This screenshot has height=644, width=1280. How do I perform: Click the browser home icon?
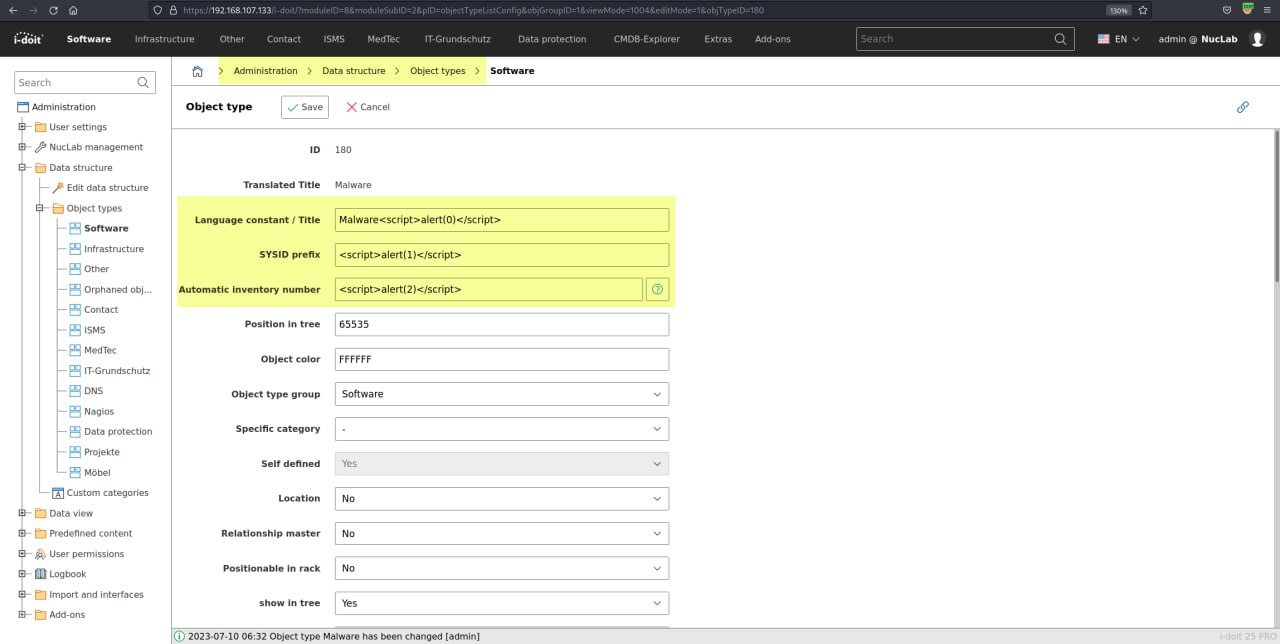(74, 10)
